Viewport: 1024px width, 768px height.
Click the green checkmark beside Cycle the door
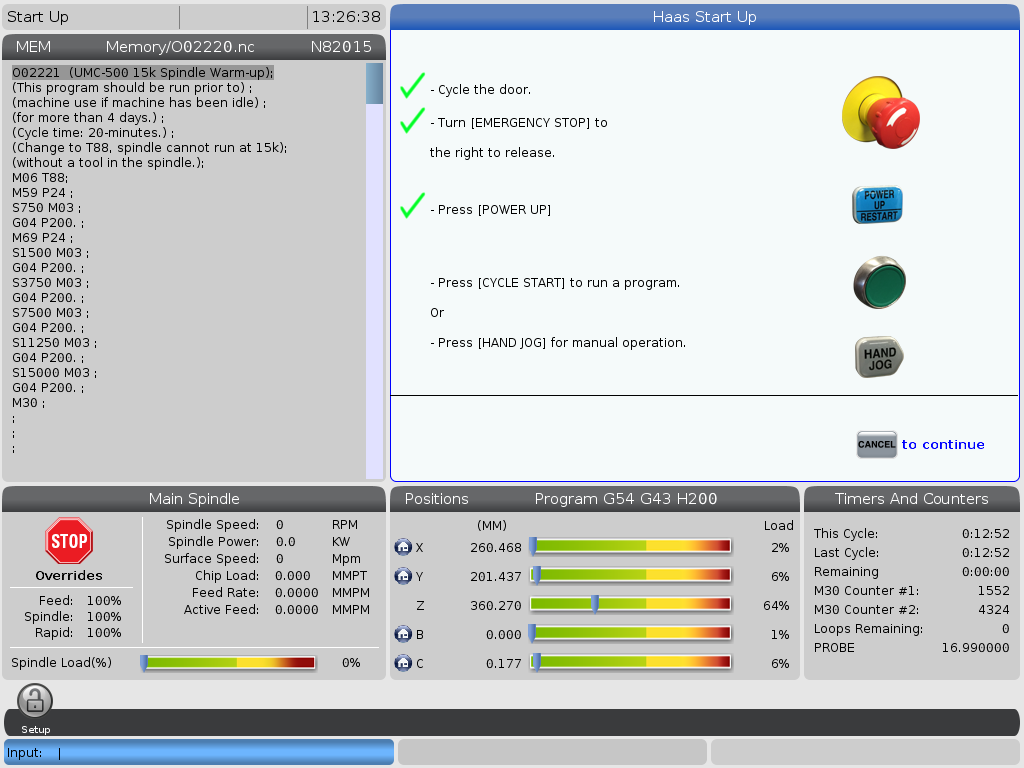(413, 86)
